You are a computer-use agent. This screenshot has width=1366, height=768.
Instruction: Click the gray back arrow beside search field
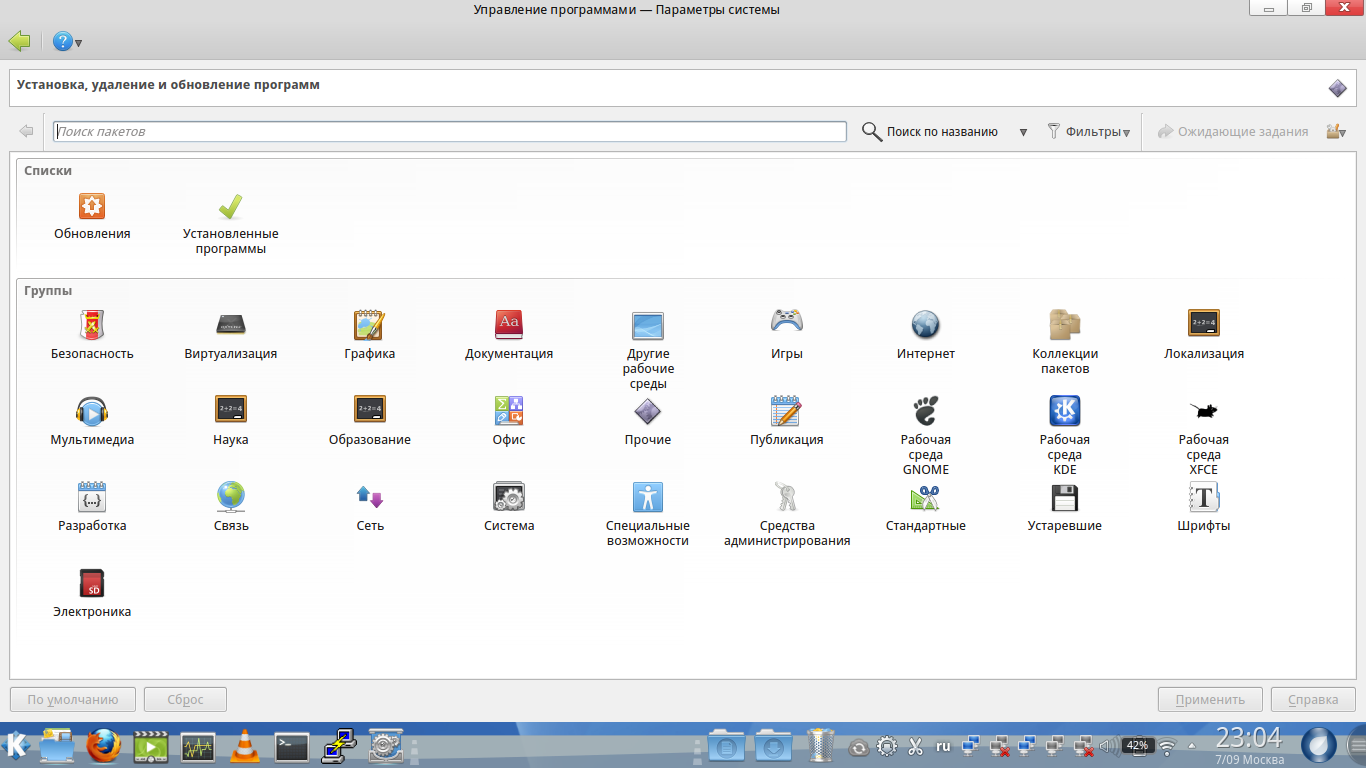coord(26,132)
